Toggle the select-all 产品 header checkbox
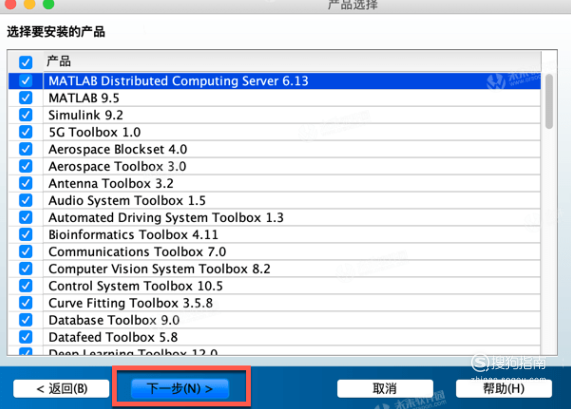 tap(25, 62)
